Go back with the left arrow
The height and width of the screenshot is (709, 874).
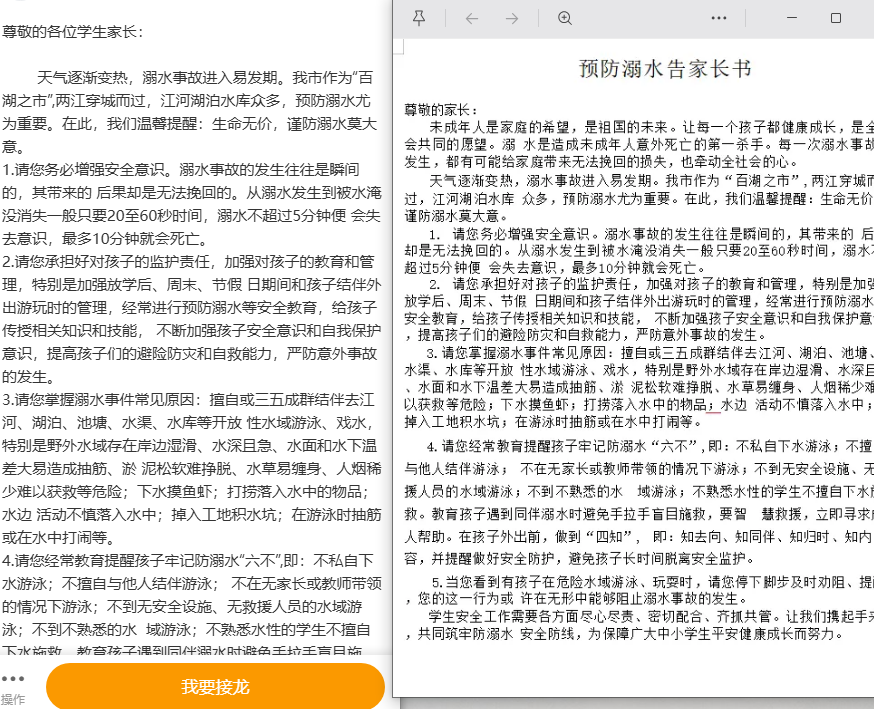click(472, 18)
